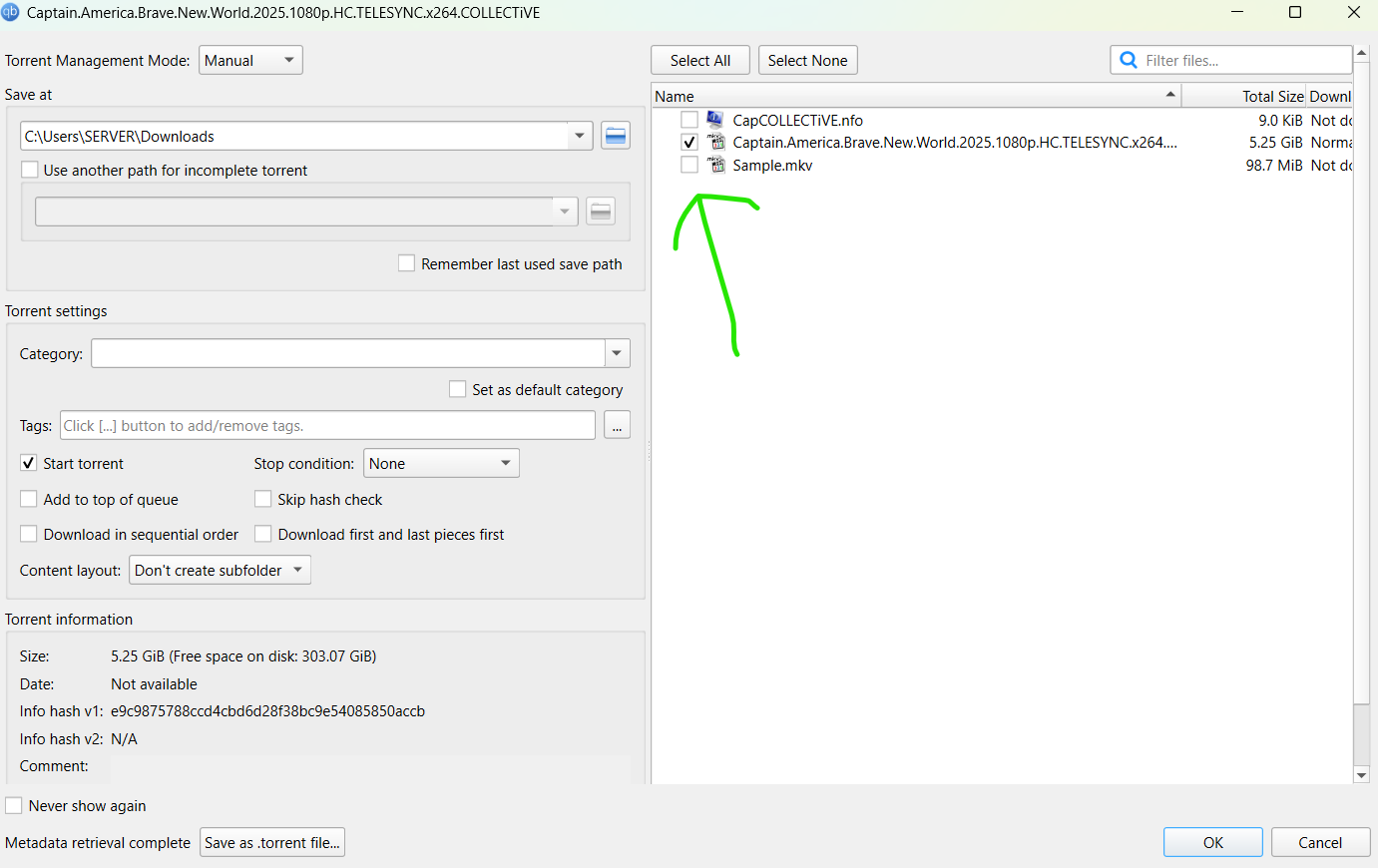1378x868 pixels.
Task: Select the CapCOLLECTiVE.nfo file name
Action: pos(797,120)
